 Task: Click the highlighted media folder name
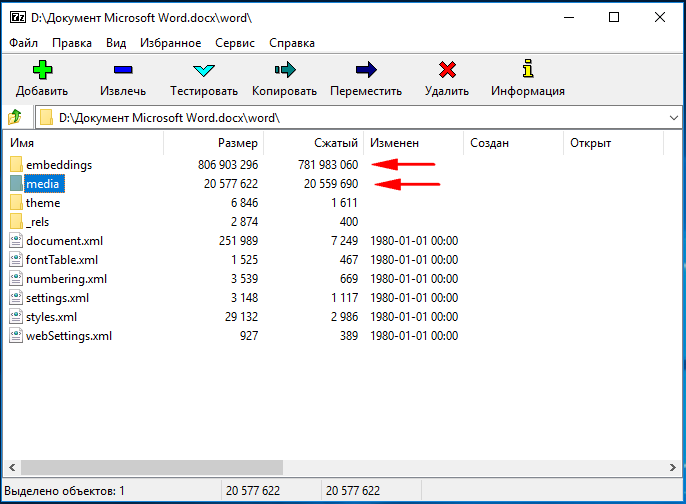click(x=44, y=184)
